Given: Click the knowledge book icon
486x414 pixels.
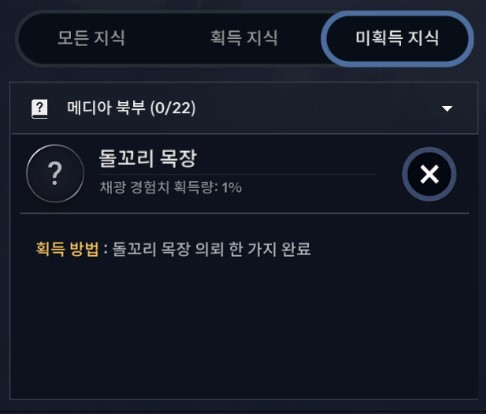Looking at the screenshot, I should click(x=39, y=109).
